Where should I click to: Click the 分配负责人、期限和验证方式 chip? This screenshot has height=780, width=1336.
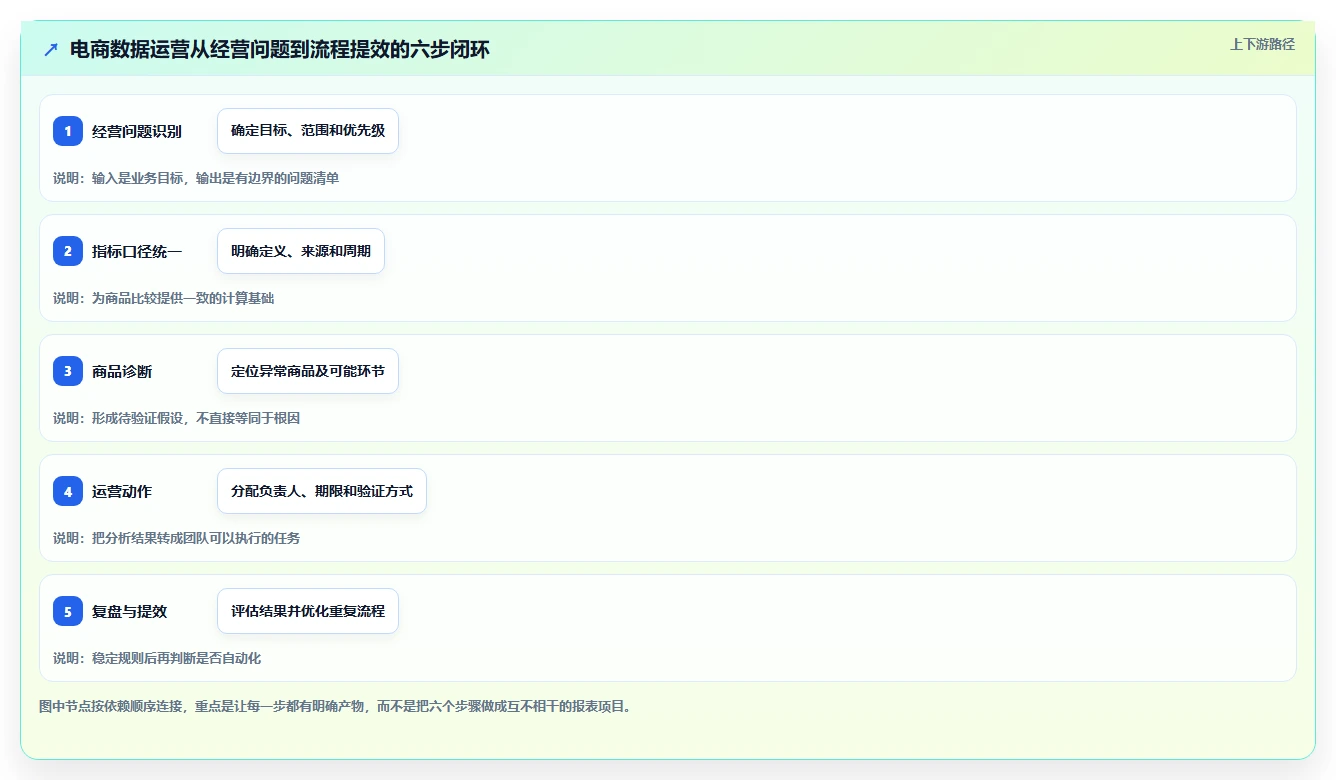[322, 491]
